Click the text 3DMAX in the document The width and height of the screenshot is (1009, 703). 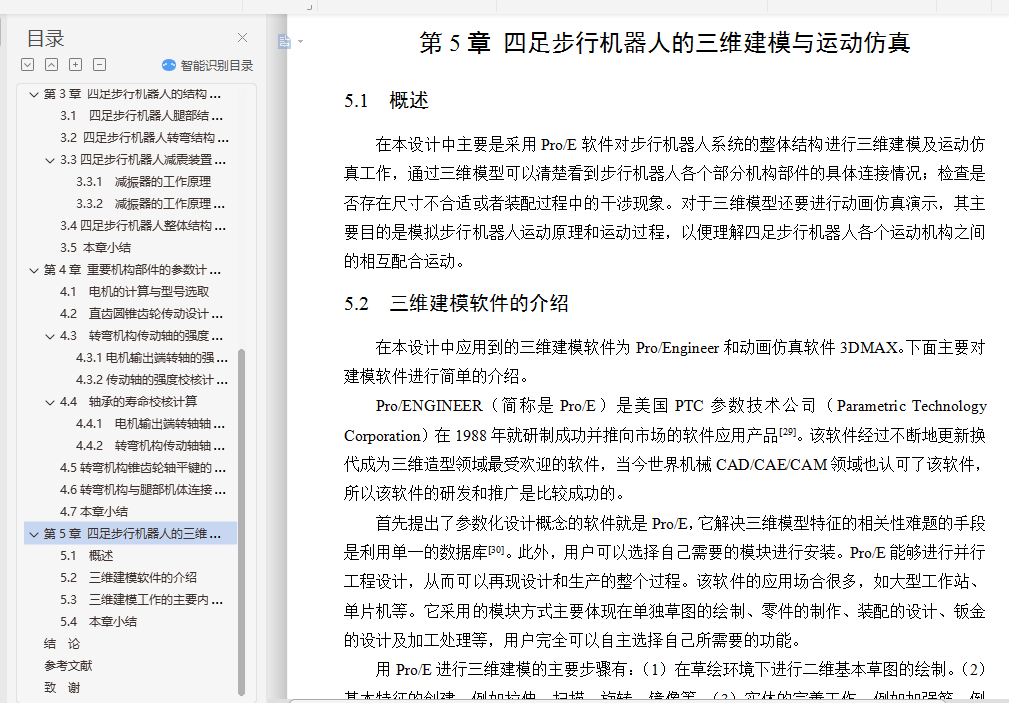click(x=868, y=348)
